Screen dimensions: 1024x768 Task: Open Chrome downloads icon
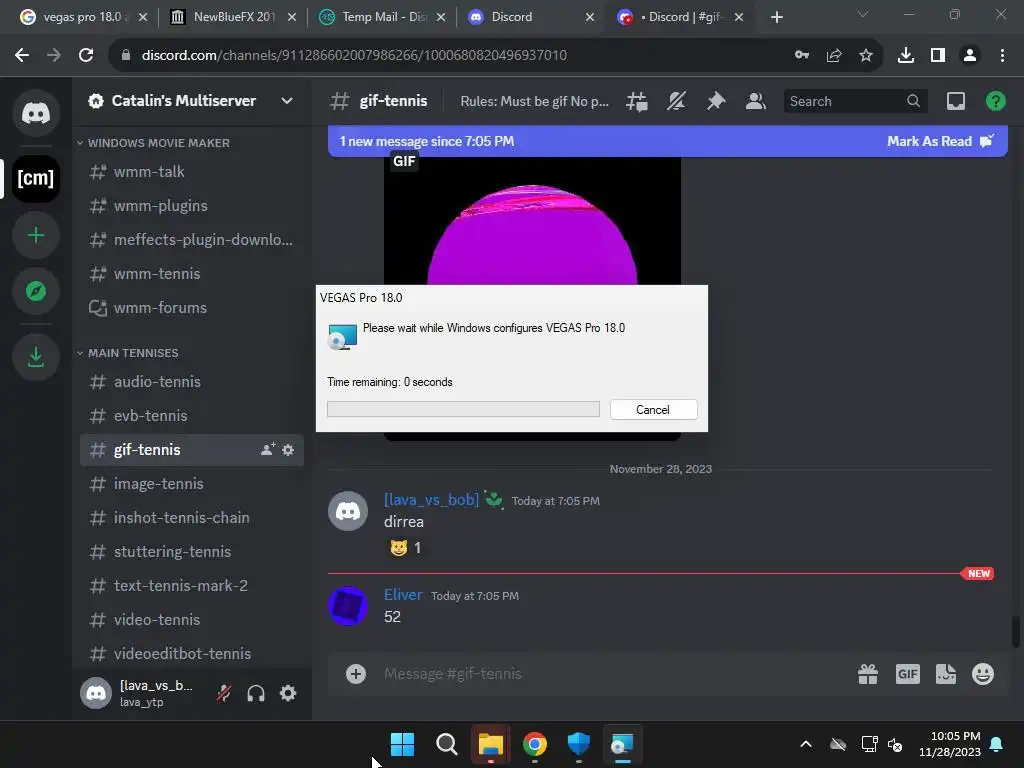tap(906, 56)
